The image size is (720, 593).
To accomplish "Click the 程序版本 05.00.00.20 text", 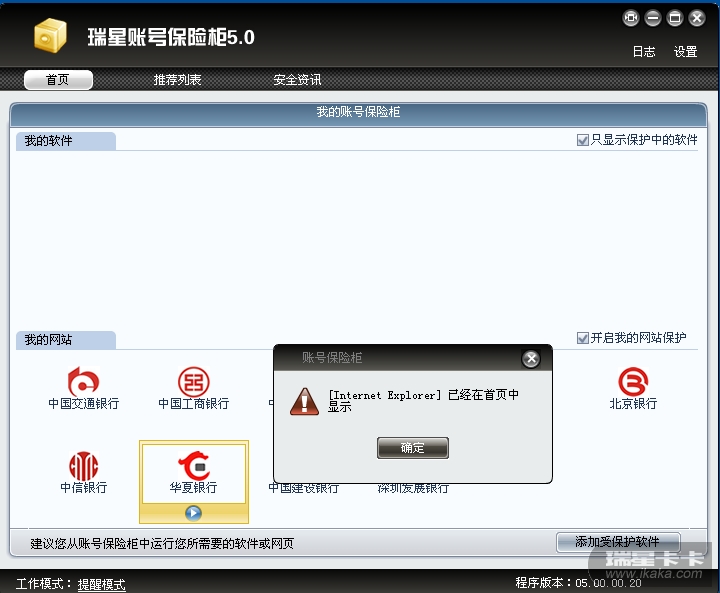I will click(579, 583).
